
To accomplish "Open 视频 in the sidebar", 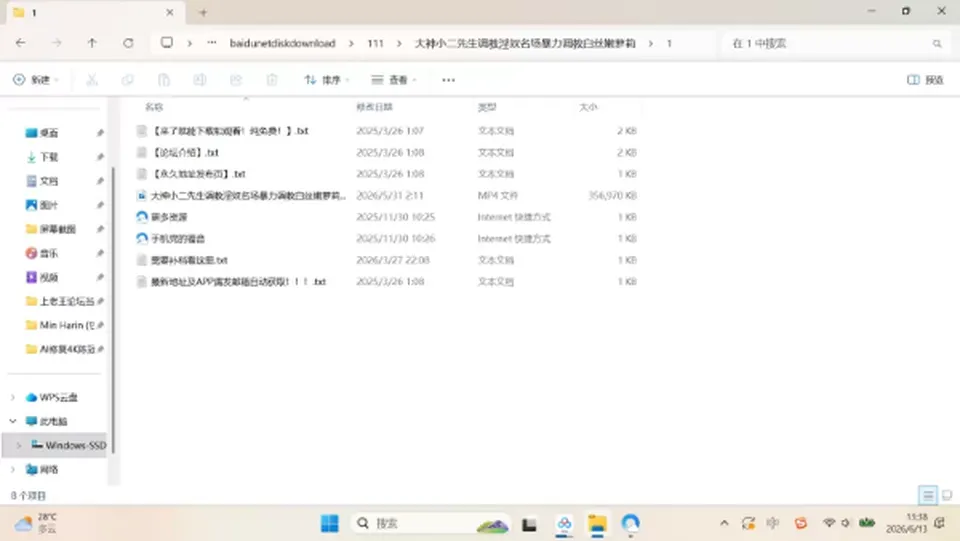I will tap(49, 277).
